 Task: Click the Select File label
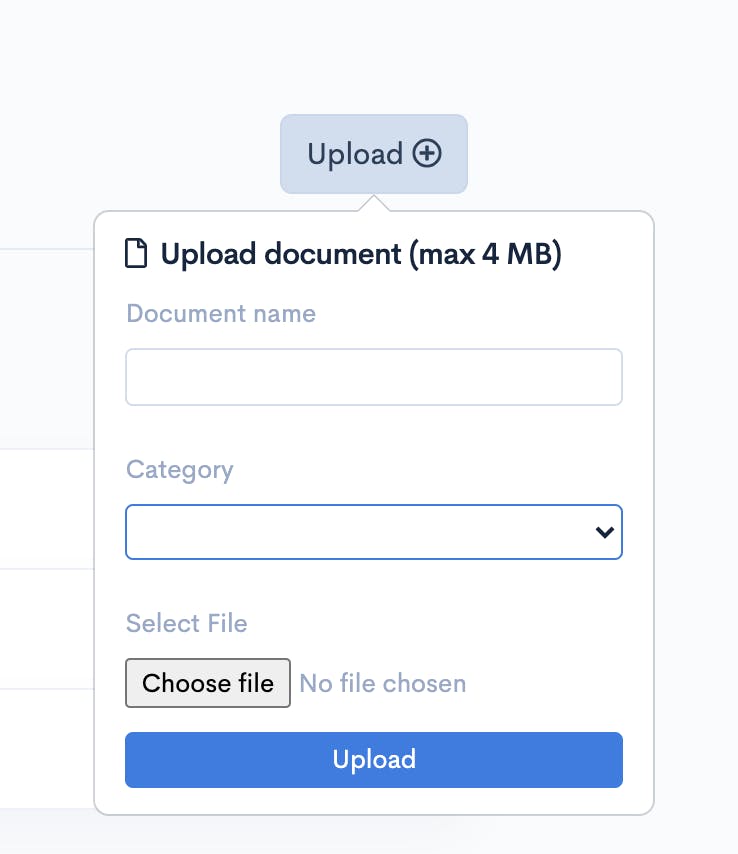[187, 623]
